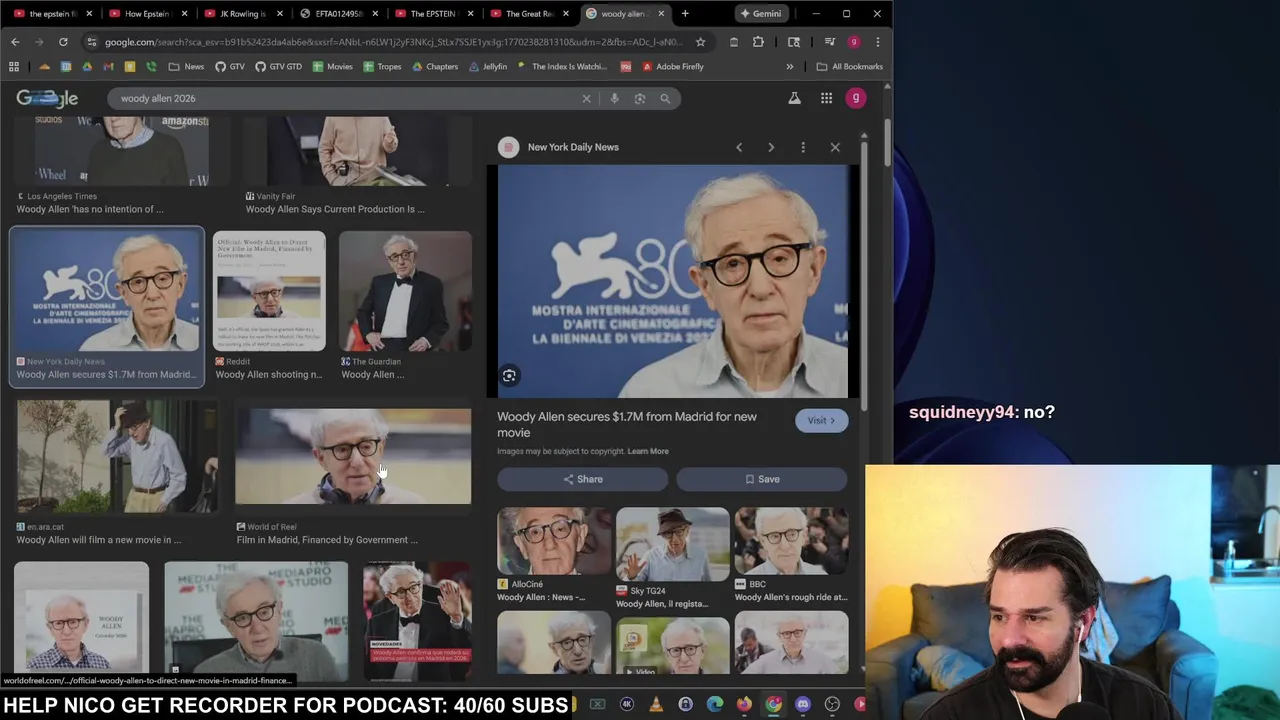Start voice search with the microphone icon

coord(614,98)
